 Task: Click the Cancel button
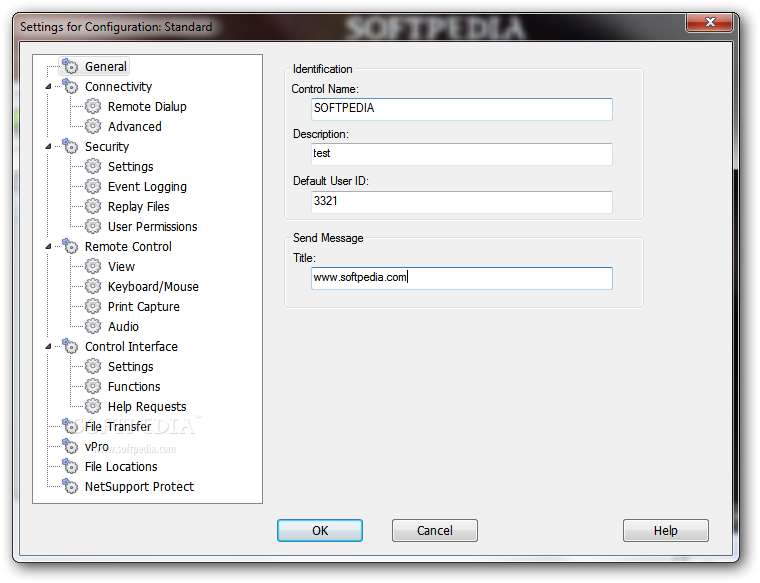point(434,530)
